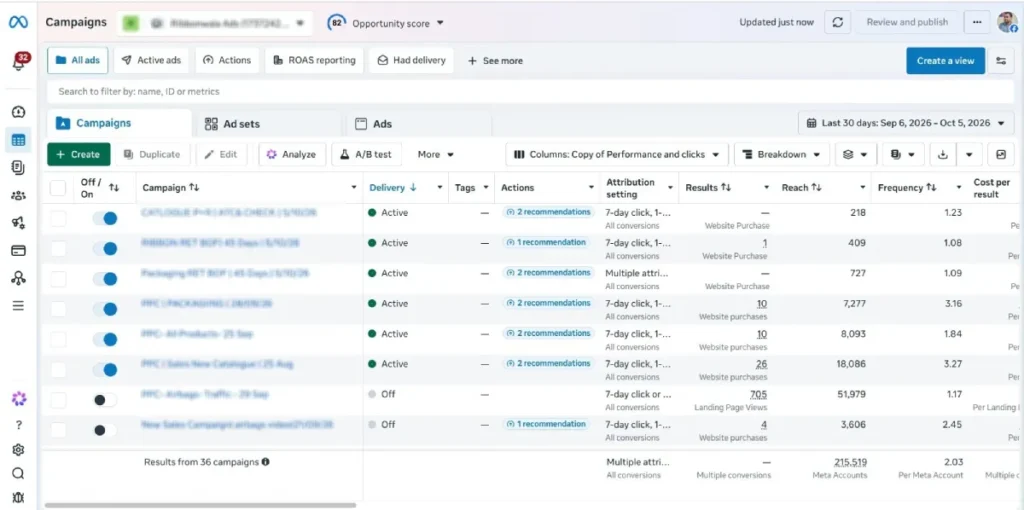The height and width of the screenshot is (510, 1024).
Task: Open the profile avatar menu
Action: [1007, 22]
